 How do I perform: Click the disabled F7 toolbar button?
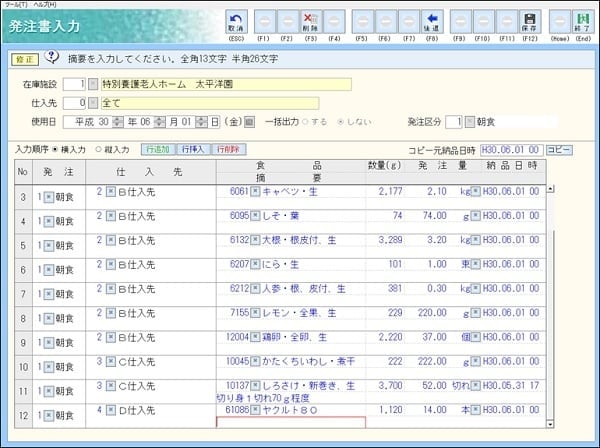pos(409,22)
